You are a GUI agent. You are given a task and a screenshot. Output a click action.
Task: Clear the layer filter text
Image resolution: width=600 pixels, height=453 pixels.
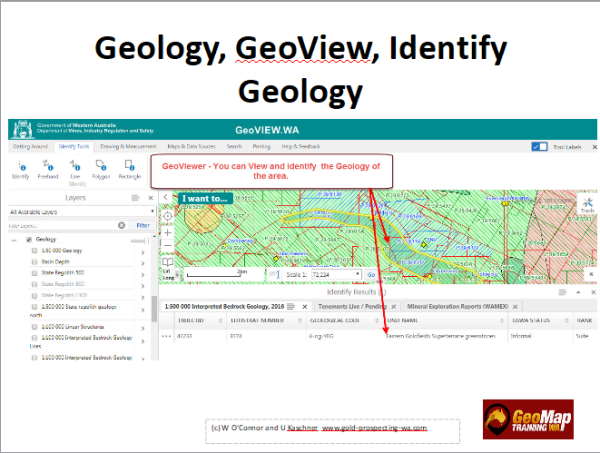[122, 225]
